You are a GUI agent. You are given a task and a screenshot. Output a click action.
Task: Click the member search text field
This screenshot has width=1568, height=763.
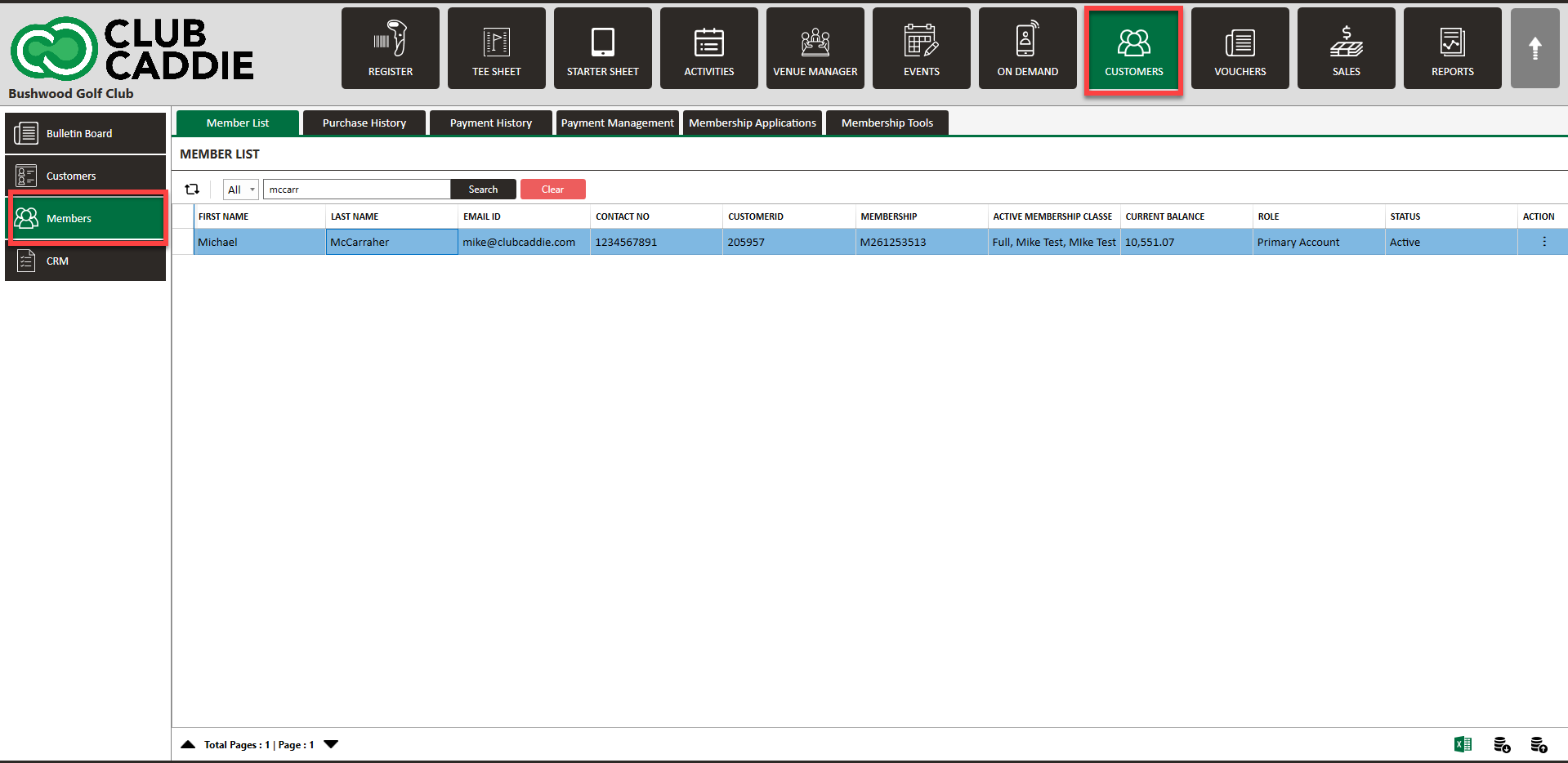coord(357,190)
